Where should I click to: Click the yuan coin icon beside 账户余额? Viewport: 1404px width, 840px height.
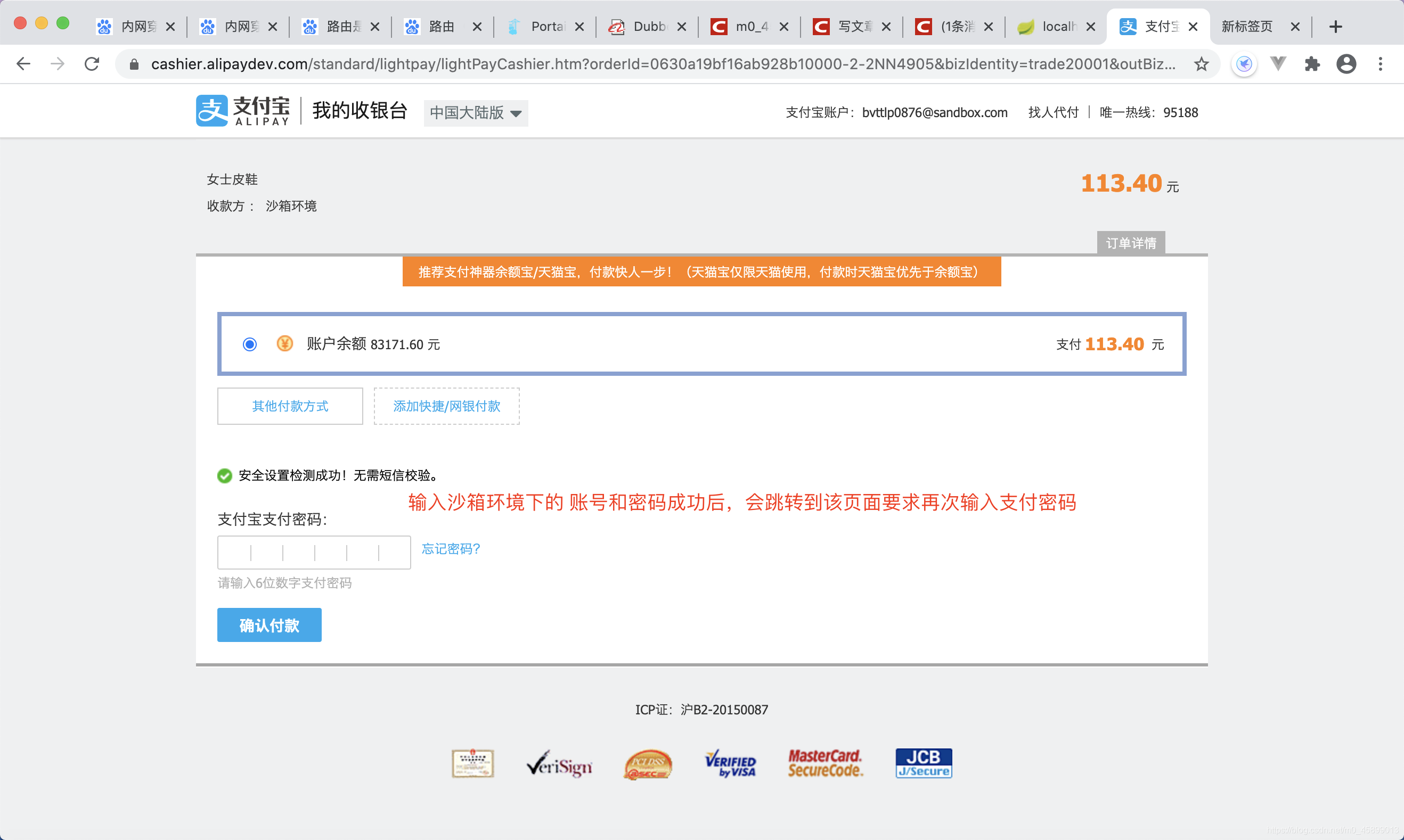tap(284, 343)
